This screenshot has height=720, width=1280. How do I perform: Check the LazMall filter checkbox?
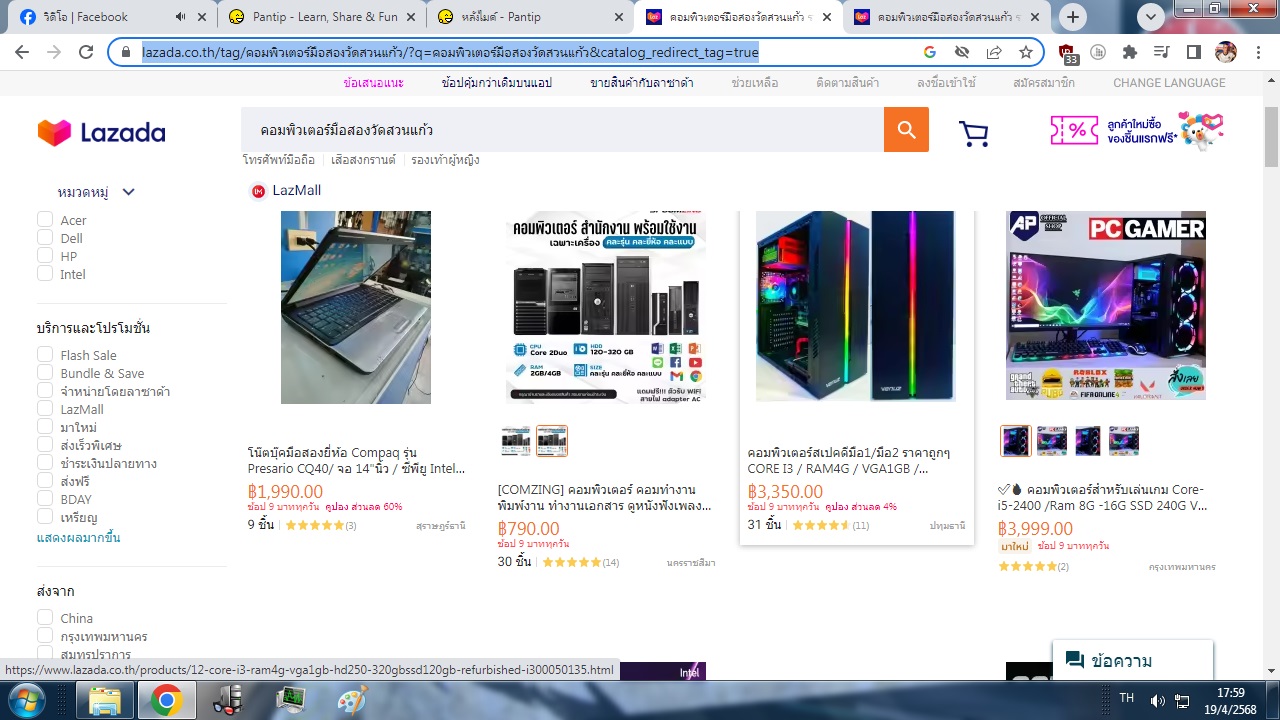tap(45, 409)
